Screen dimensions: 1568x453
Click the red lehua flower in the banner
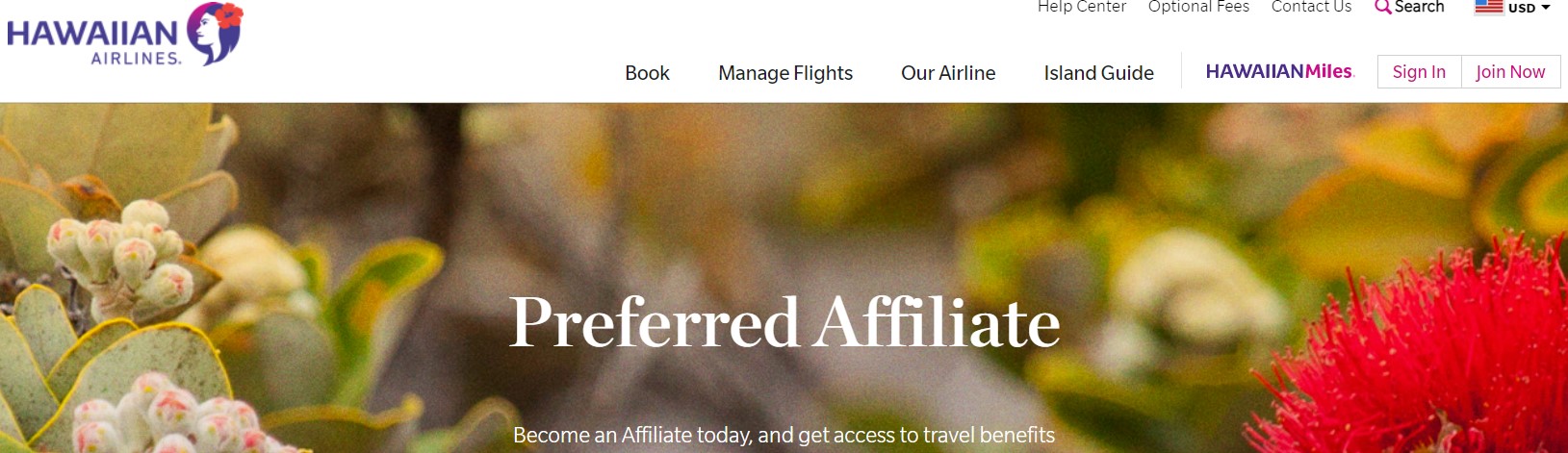coord(1425,365)
